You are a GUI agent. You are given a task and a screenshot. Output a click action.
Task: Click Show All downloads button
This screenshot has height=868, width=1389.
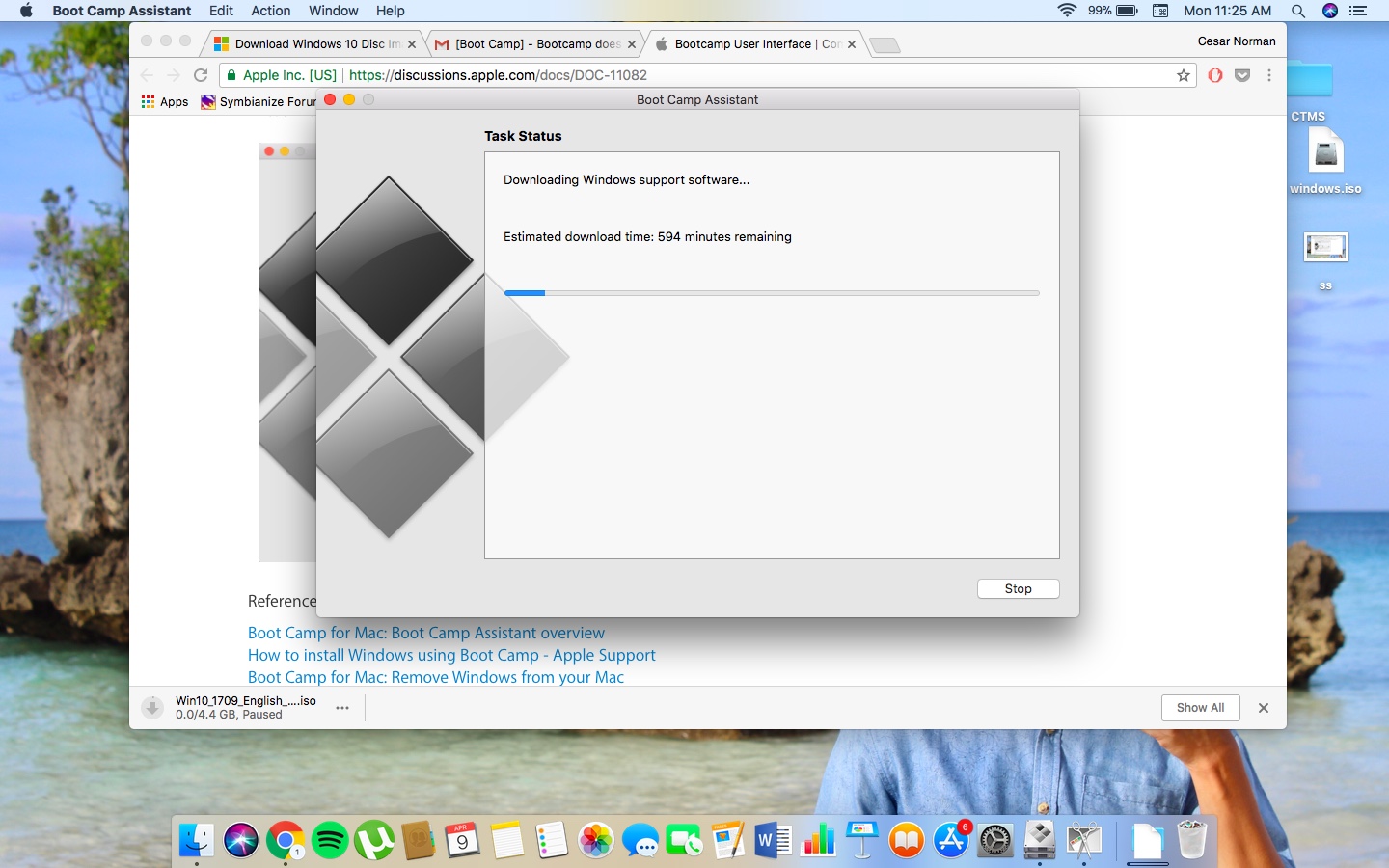pyautogui.click(x=1200, y=708)
